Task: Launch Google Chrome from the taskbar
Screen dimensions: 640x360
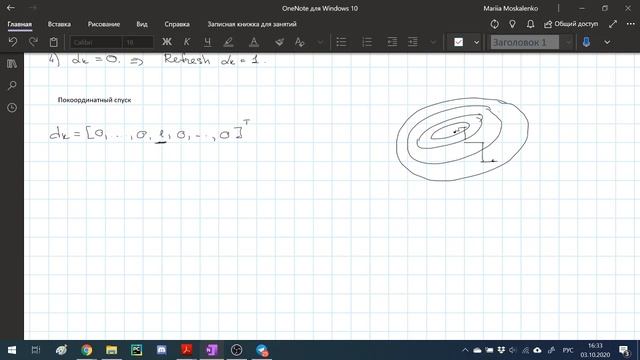Action: point(87,350)
